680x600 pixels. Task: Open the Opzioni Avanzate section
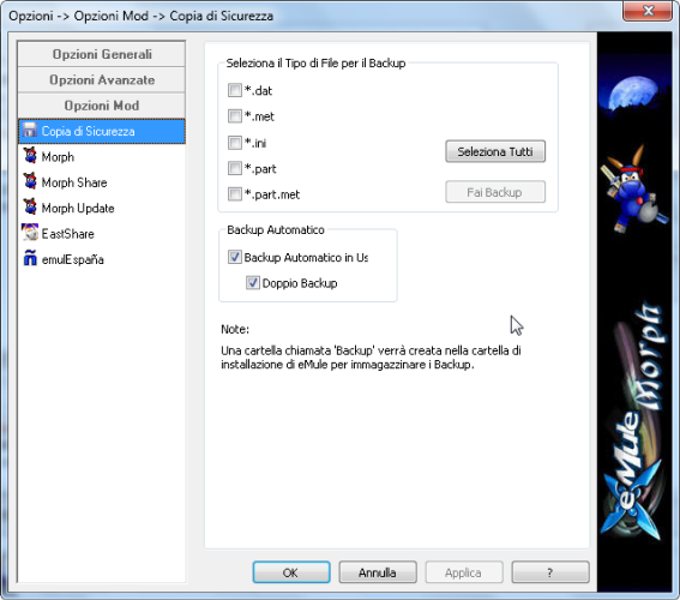(x=101, y=80)
